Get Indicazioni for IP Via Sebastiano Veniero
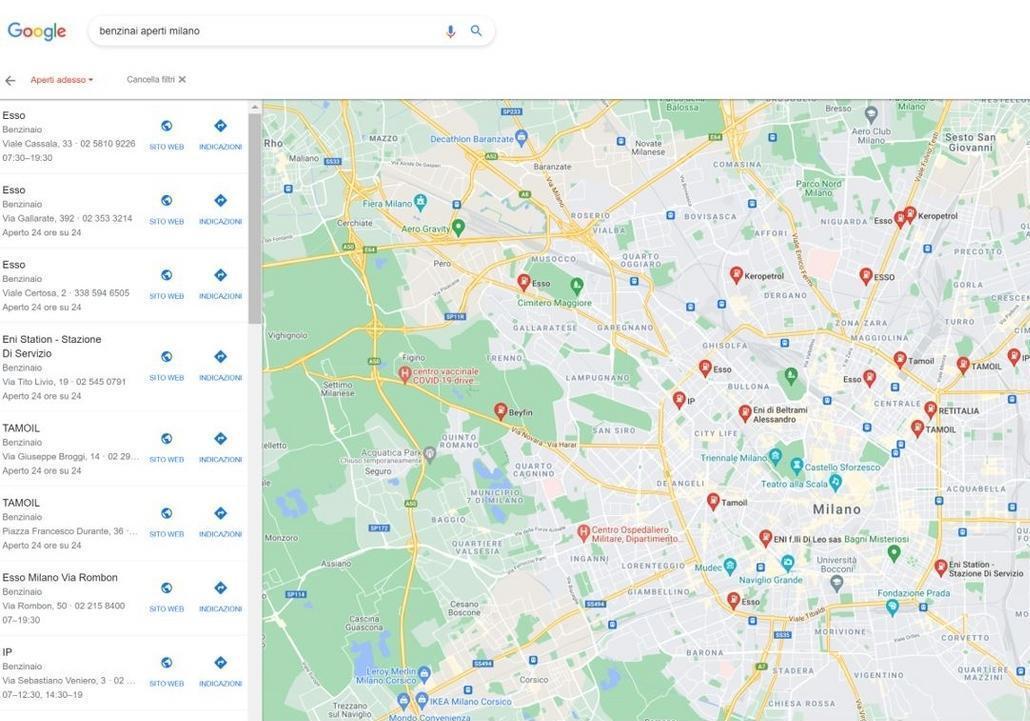1030x721 pixels. (221, 672)
